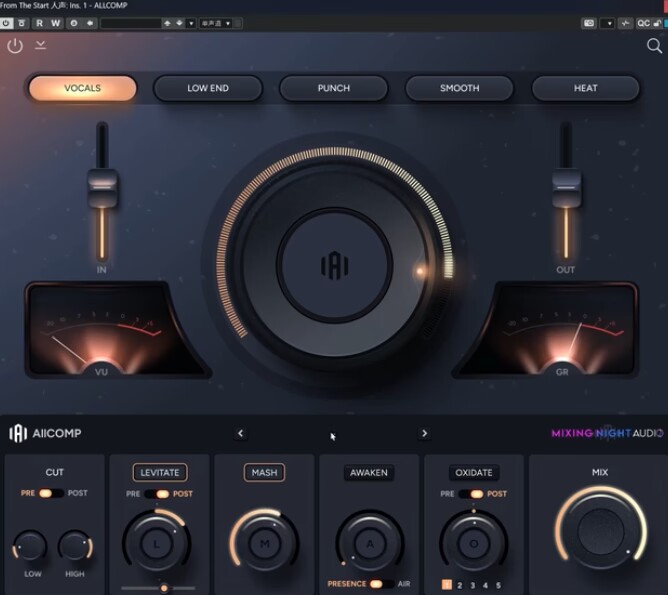668x595 pixels.
Task: Click the LOW cut knob
Action: tap(30, 546)
